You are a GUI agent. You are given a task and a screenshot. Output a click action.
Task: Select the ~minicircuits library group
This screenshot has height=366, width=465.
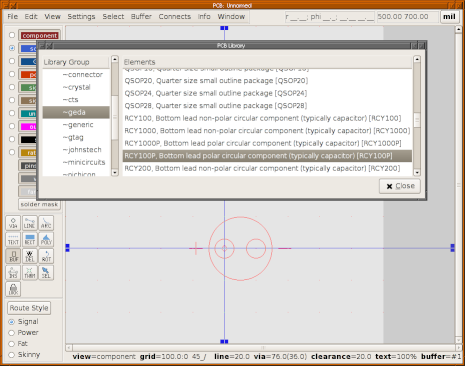click(x=76, y=162)
